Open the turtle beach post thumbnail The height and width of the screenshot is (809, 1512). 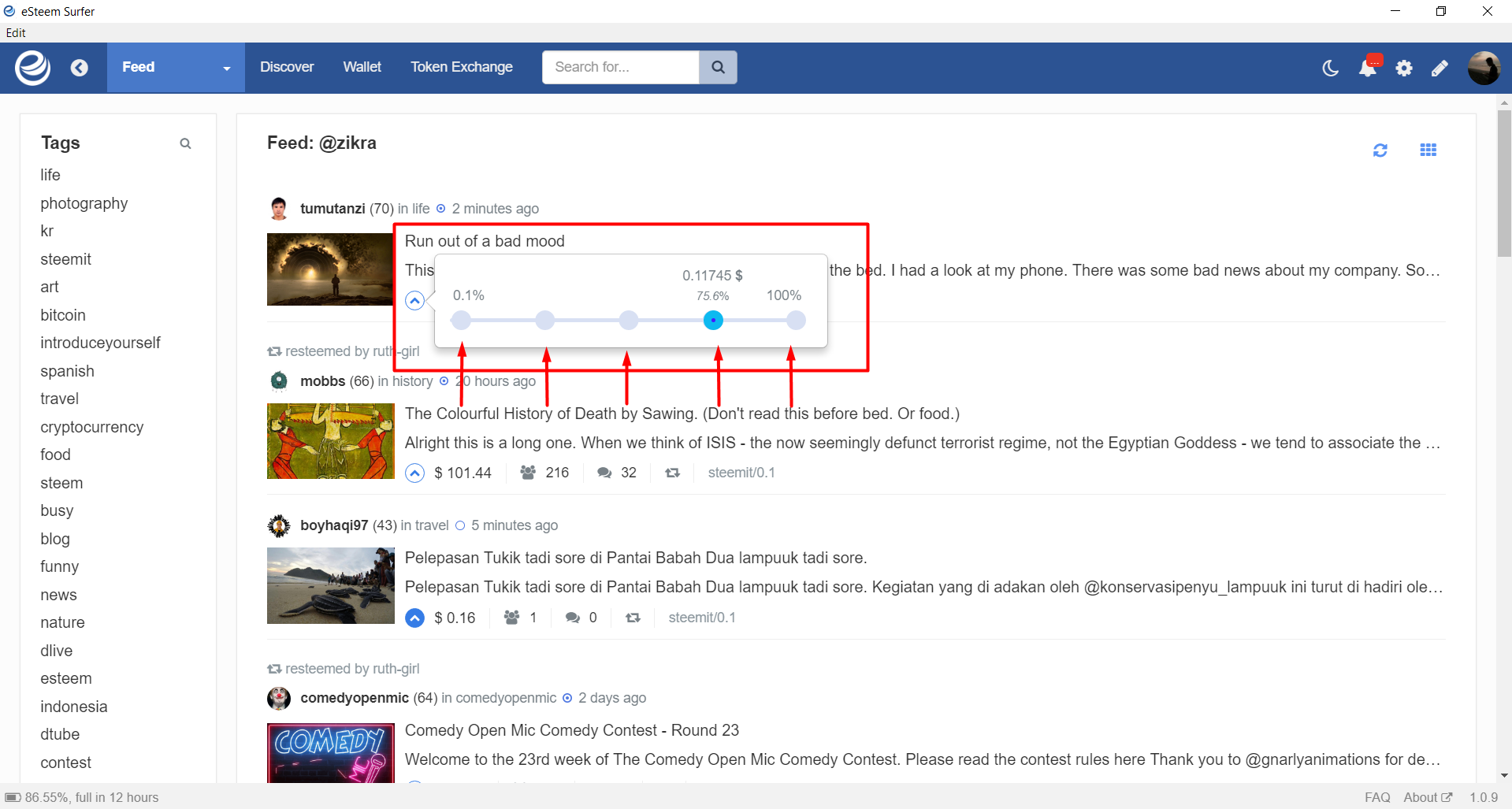point(331,586)
